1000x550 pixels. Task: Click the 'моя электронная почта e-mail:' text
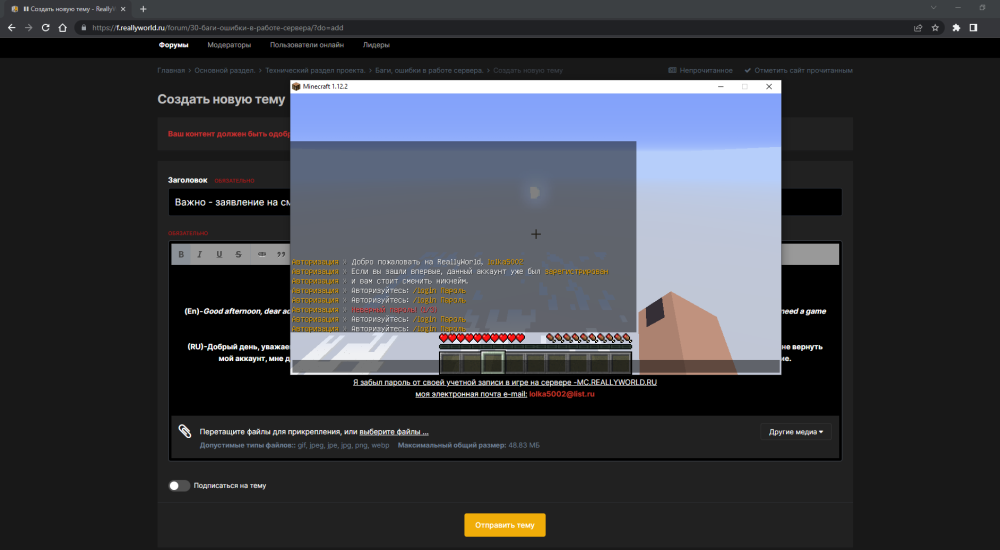tap(471, 394)
